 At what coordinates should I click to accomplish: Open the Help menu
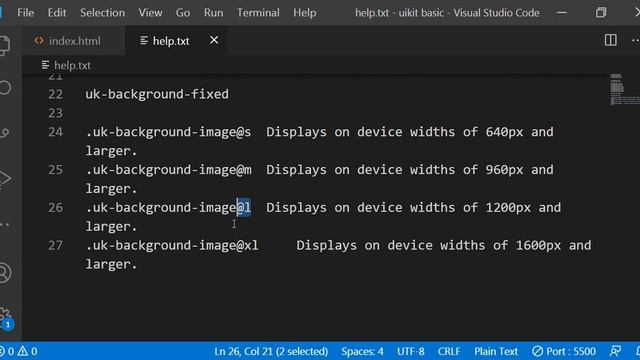(x=304, y=13)
